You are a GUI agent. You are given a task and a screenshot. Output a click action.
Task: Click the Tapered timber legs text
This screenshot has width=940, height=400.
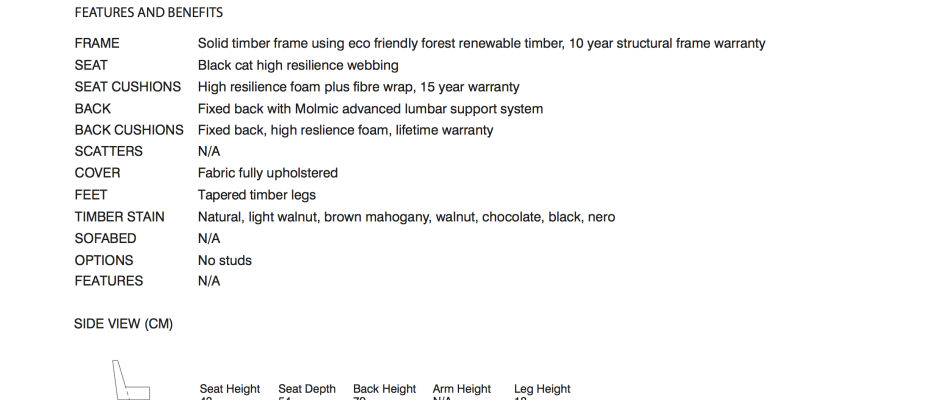point(257,195)
